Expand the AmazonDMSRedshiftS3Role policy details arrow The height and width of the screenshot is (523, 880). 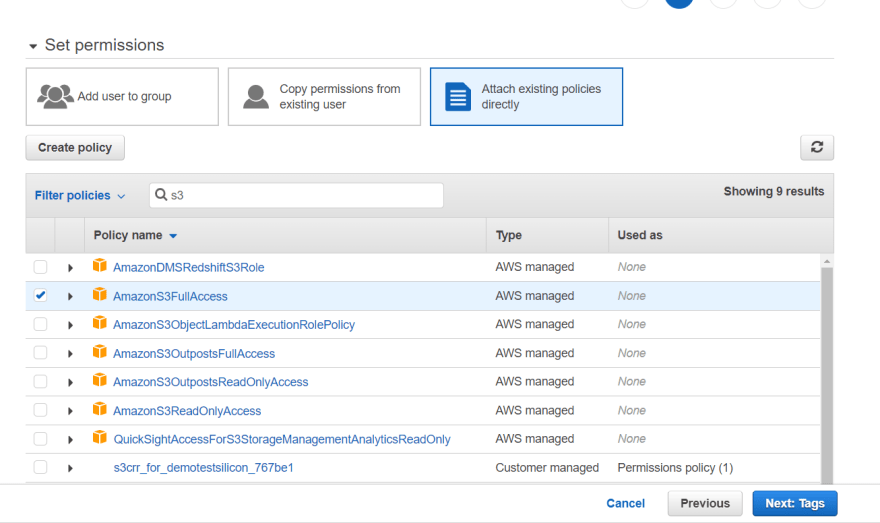(x=70, y=268)
